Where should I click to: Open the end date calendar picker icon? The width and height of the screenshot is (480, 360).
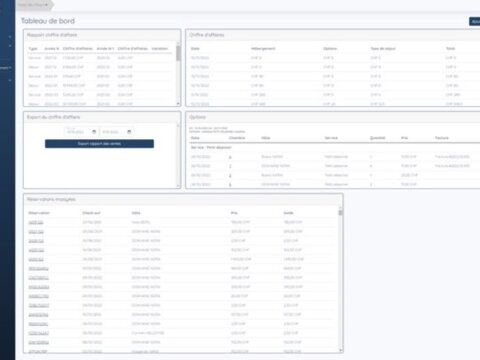click(x=129, y=132)
